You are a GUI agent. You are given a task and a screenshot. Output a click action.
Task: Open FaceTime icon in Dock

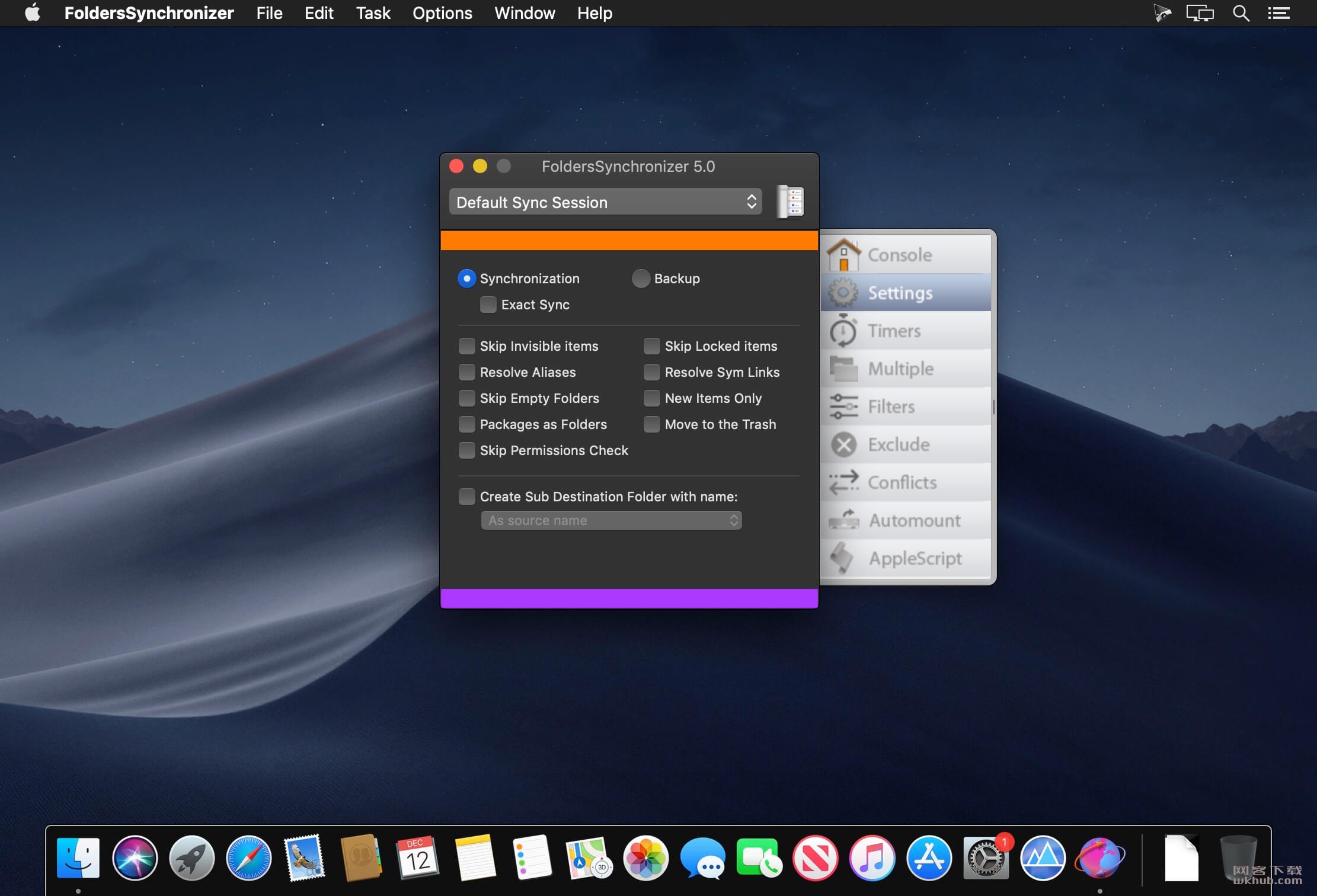759,857
